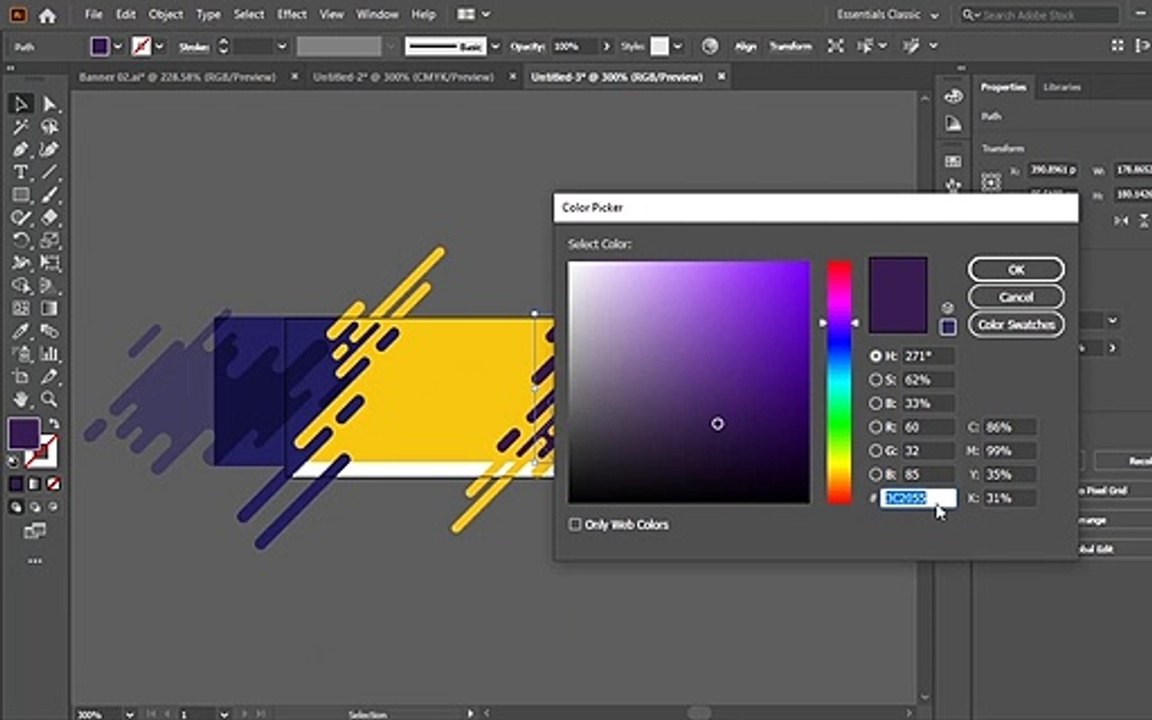
Task: Switch to Untitled-2 document tab
Action: pos(403,77)
